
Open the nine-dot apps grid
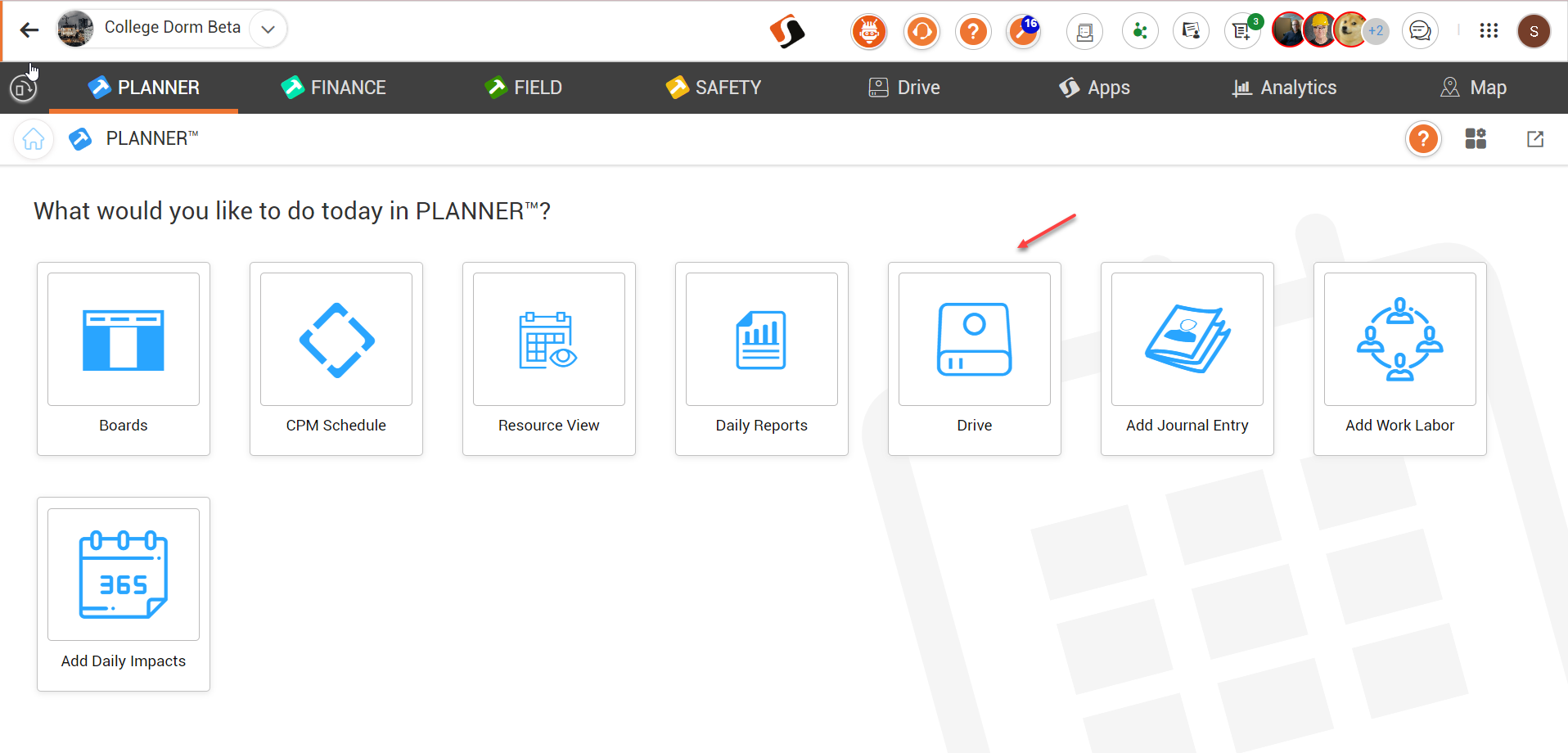(1489, 30)
